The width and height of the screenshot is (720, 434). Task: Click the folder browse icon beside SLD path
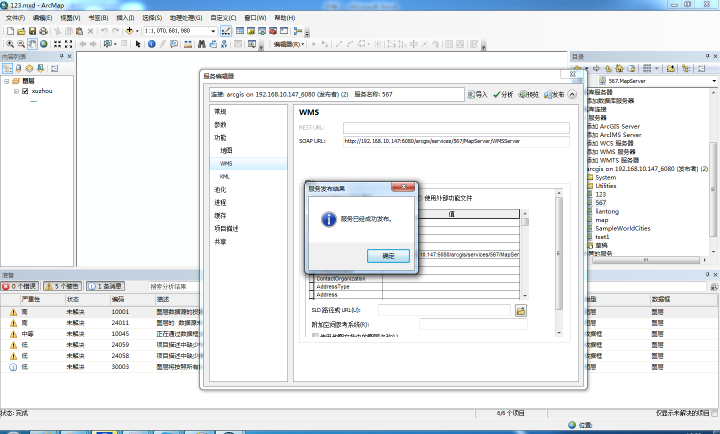[521, 311]
